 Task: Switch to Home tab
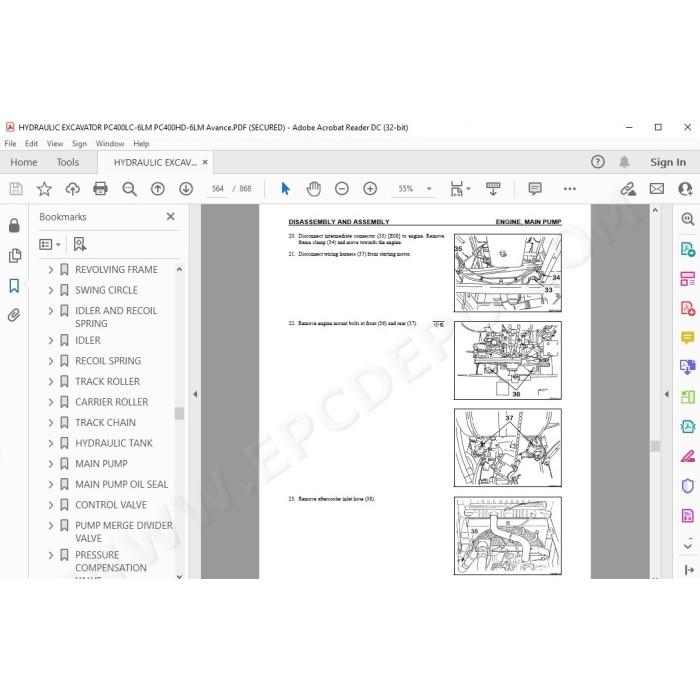click(24, 162)
